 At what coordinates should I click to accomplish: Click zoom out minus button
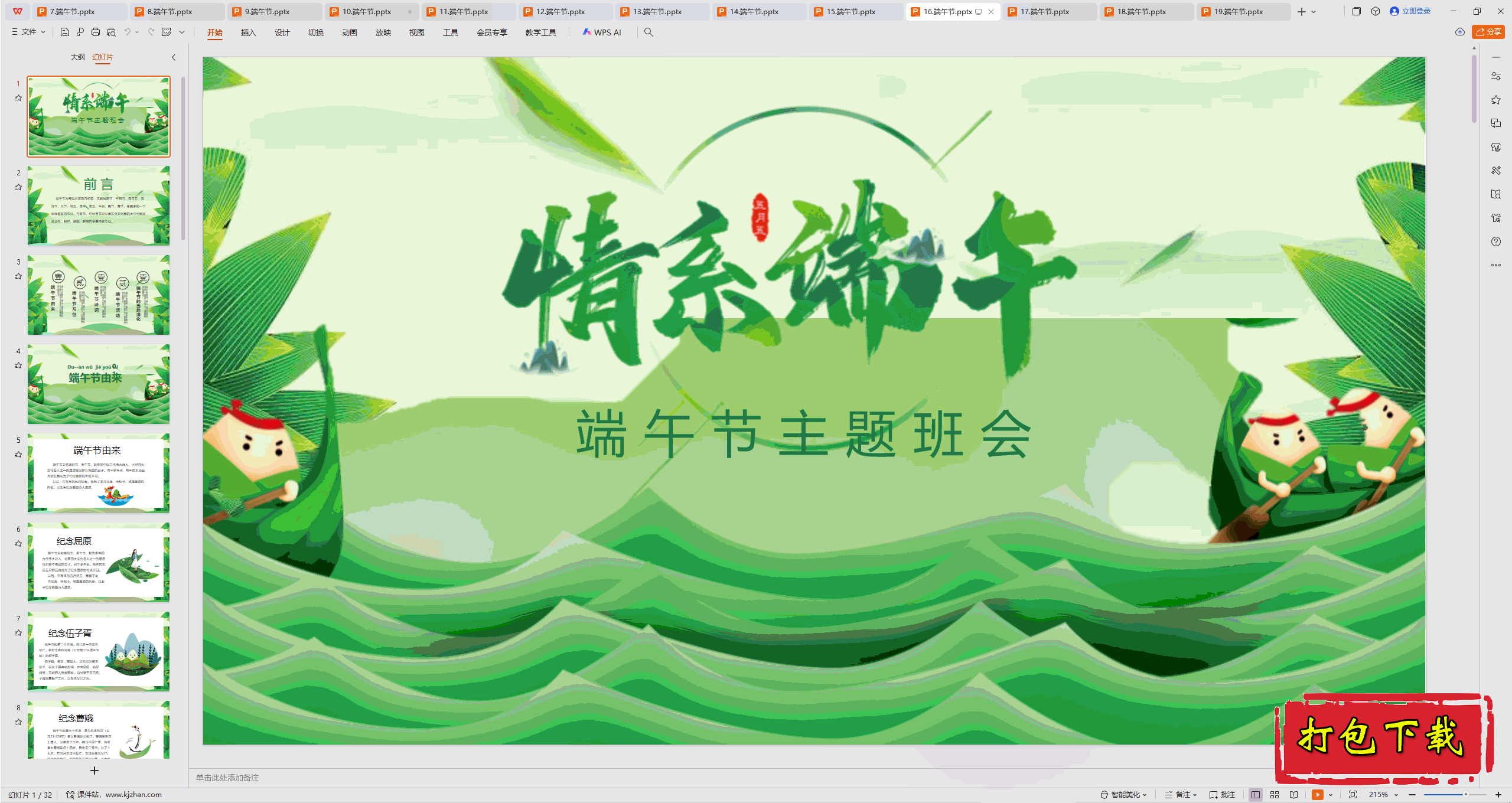point(1412,795)
